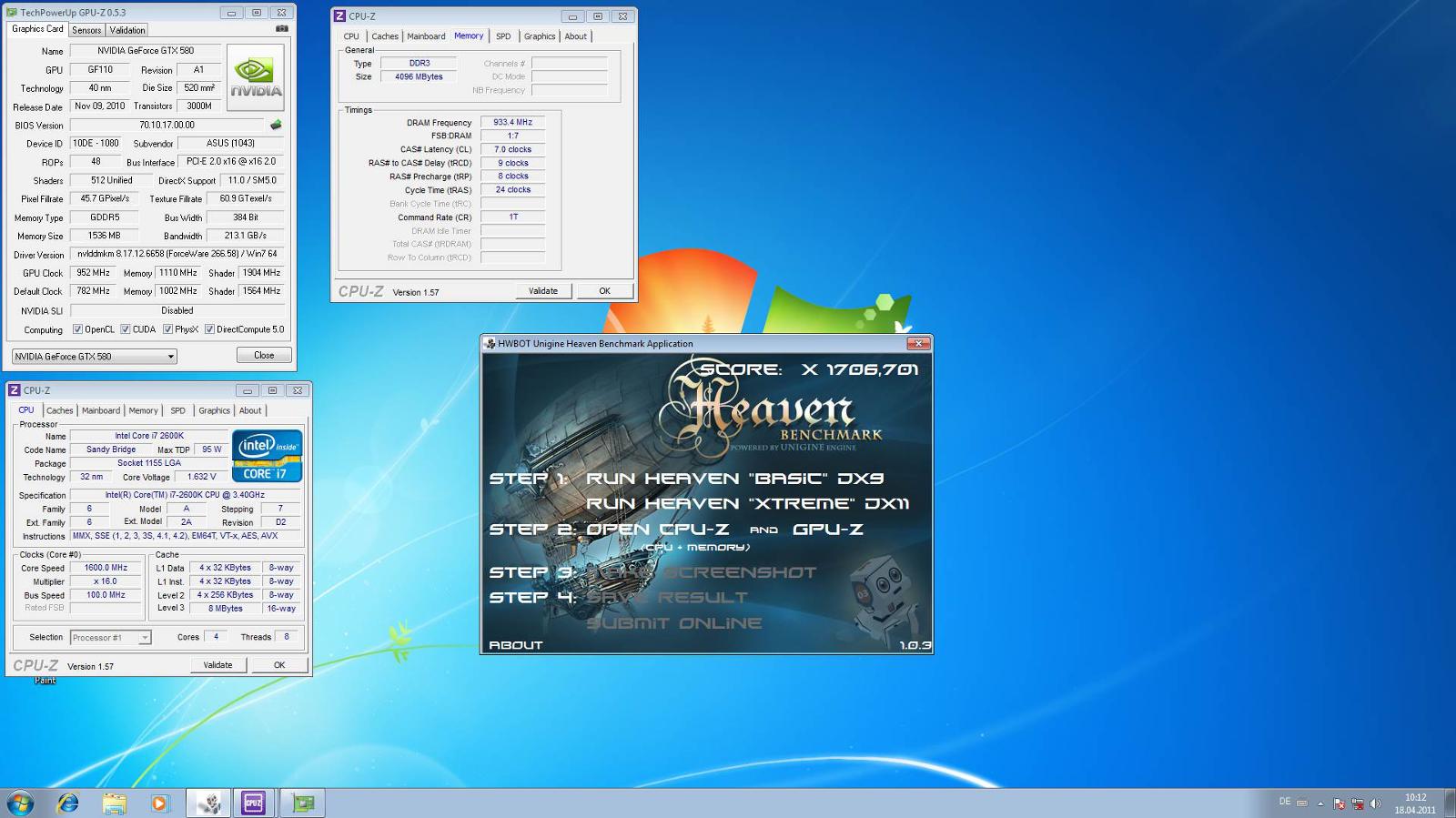Click the GPU-Z title bar icon
The image size is (1456, 818).
[x=13, y=13]
